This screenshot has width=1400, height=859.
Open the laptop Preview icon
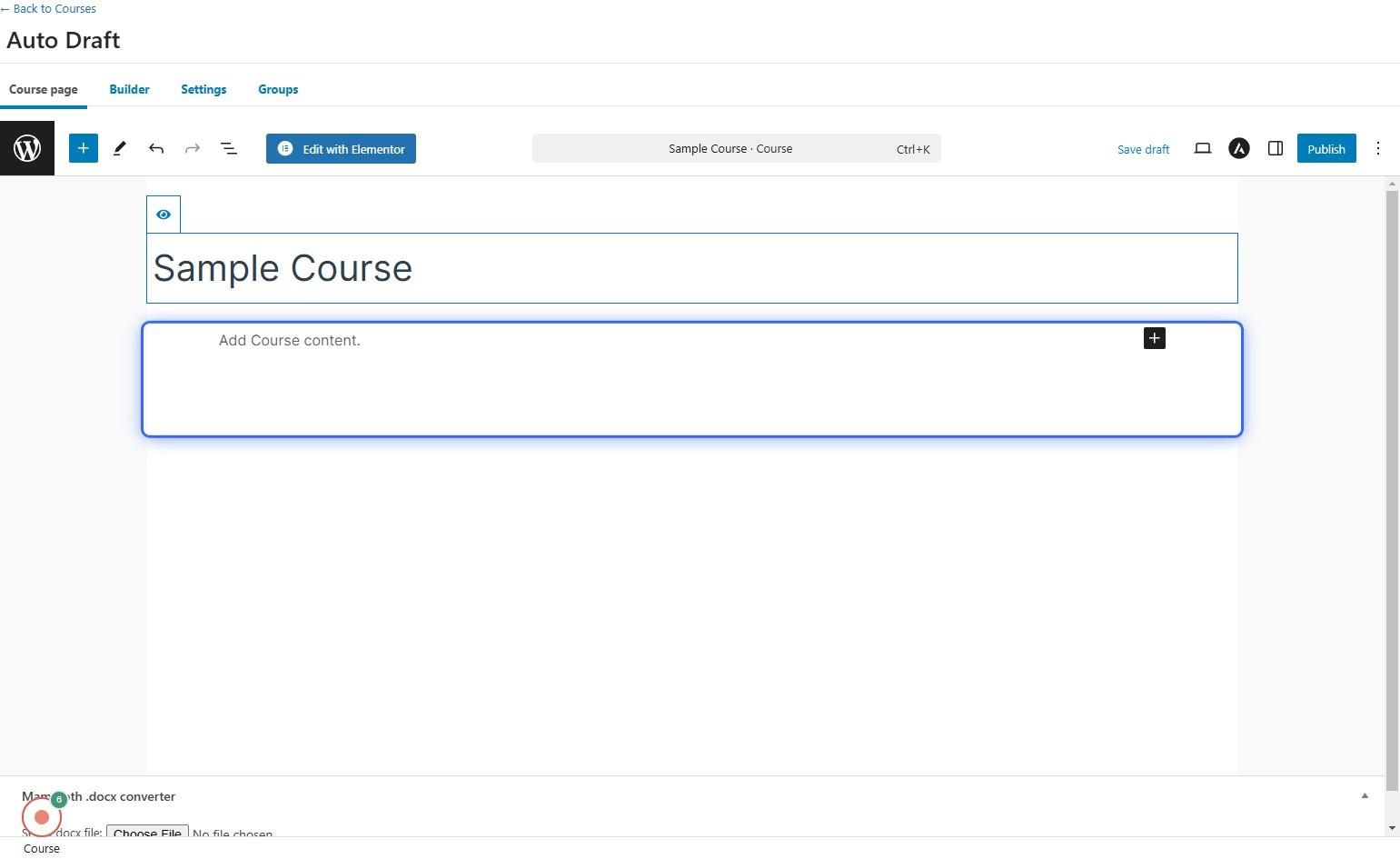click(x=1202, y=148)
